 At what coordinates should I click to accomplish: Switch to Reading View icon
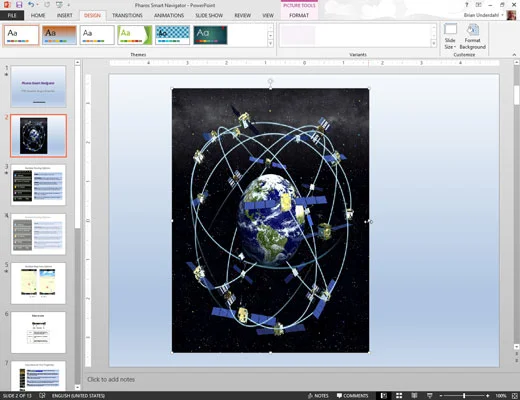pyautogui.click(x=414, y=396)
